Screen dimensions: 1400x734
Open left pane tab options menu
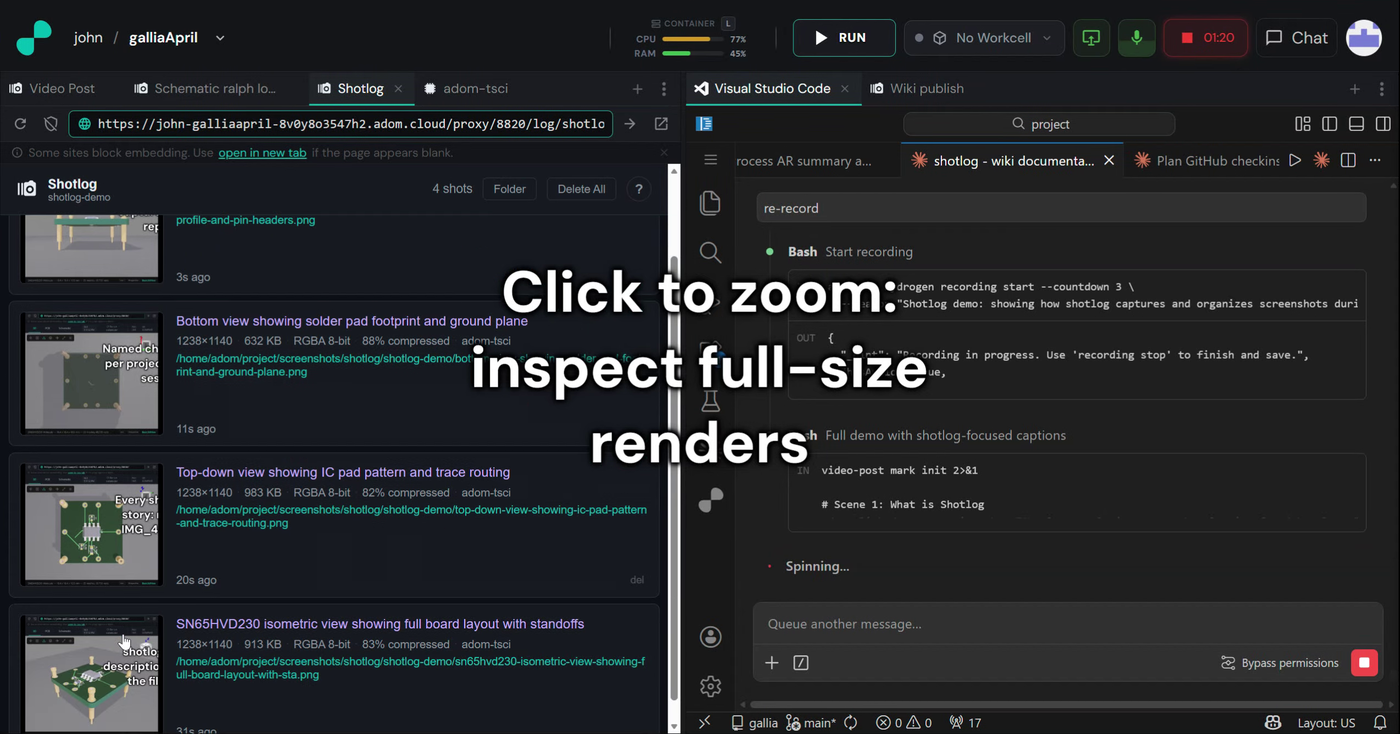tap(664, 89)
